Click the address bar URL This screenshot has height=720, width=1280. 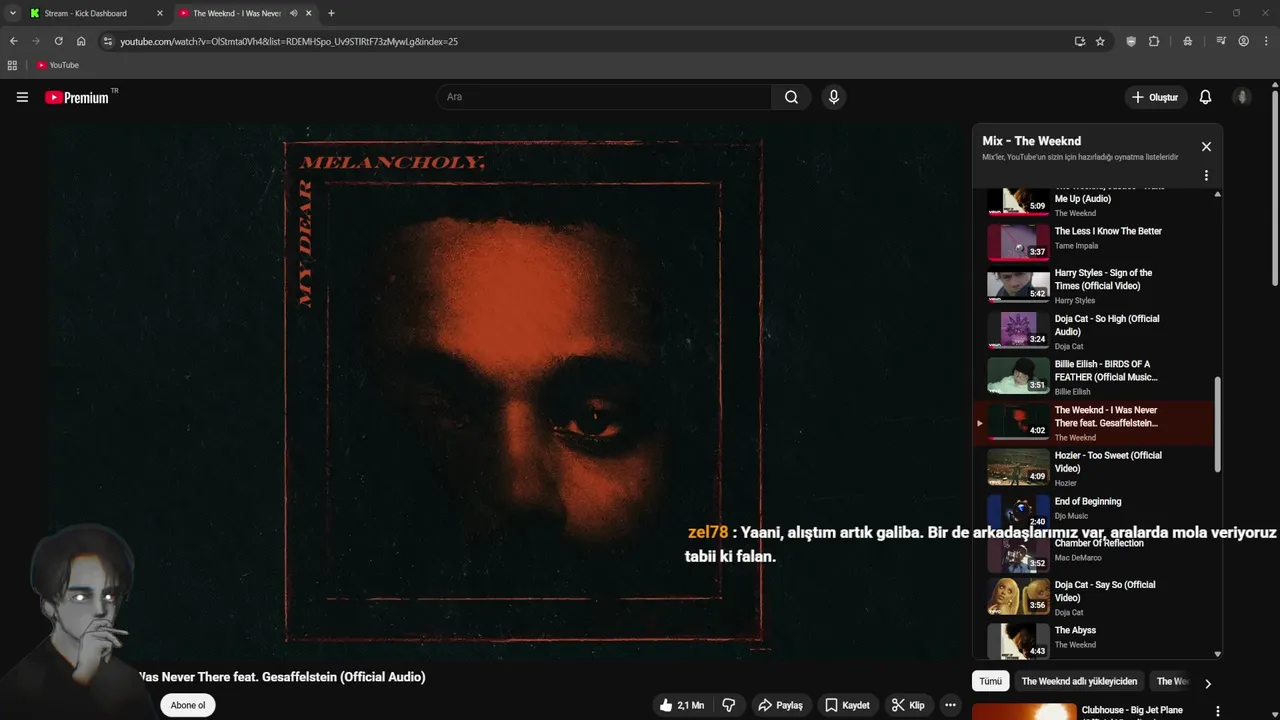coord(289,41)
